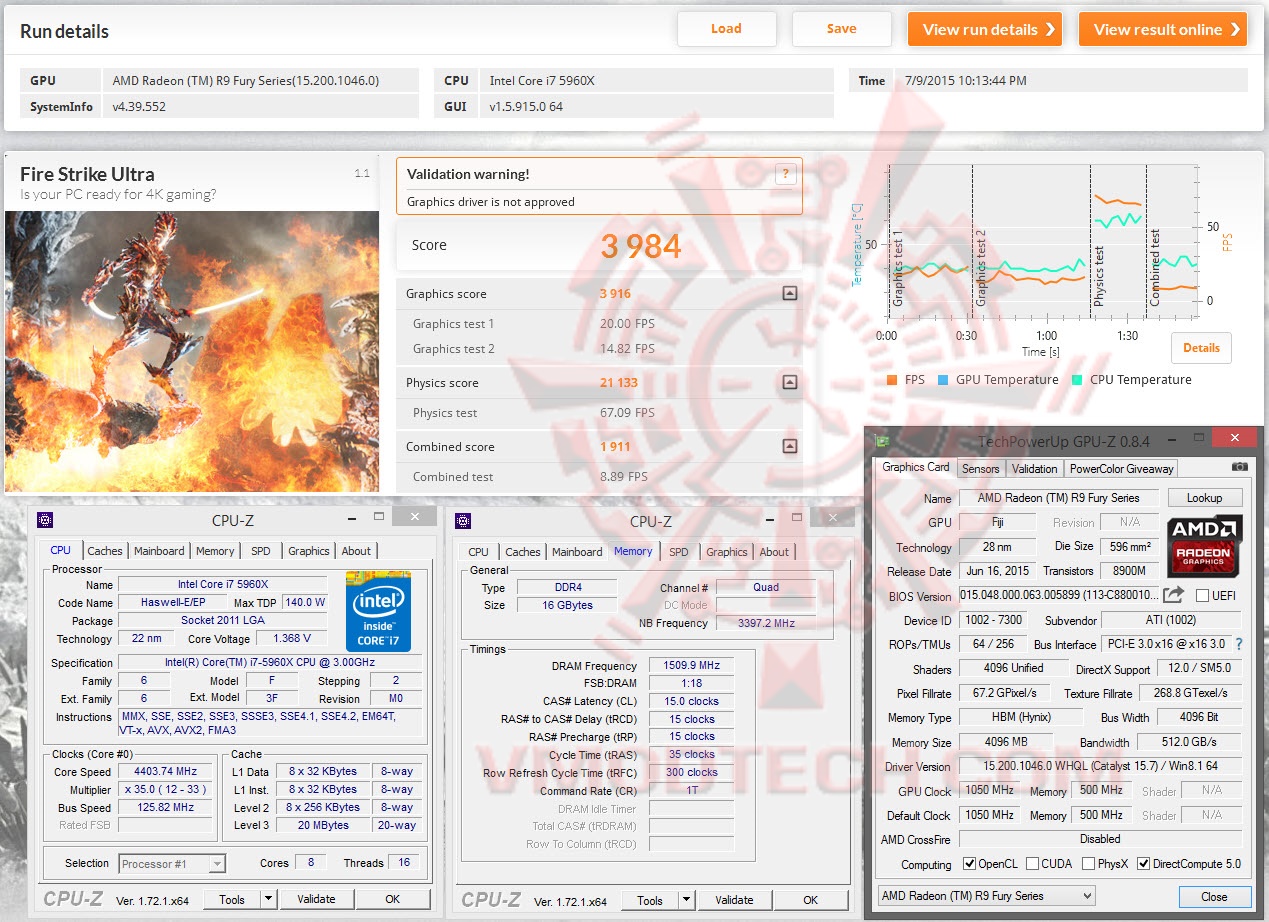Click the GPU-Z screenshot camera icon
This screenshot has width=1269, height=922.
coord(1240,467)
